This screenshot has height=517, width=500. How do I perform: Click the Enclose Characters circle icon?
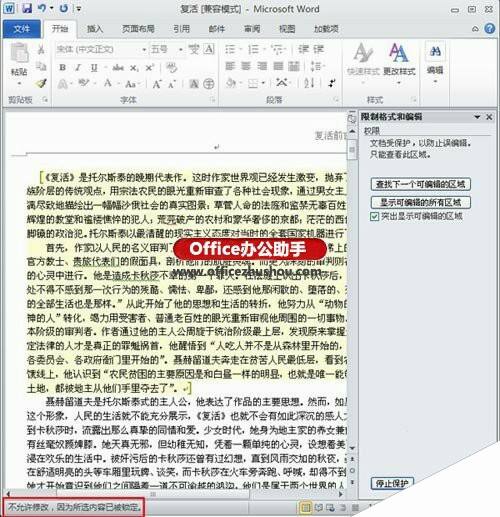tap(209, 84)
